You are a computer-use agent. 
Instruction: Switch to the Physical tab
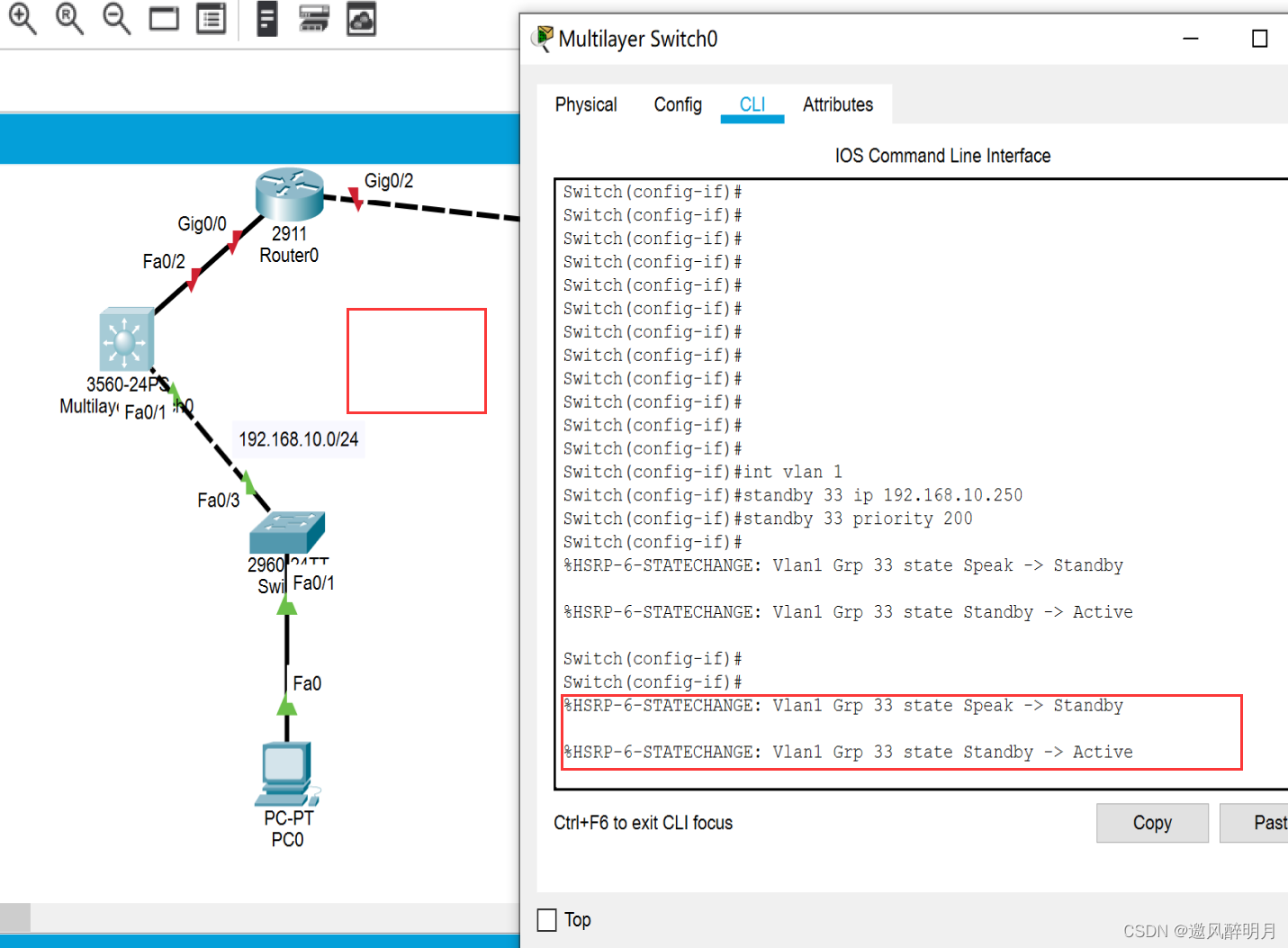586,104
